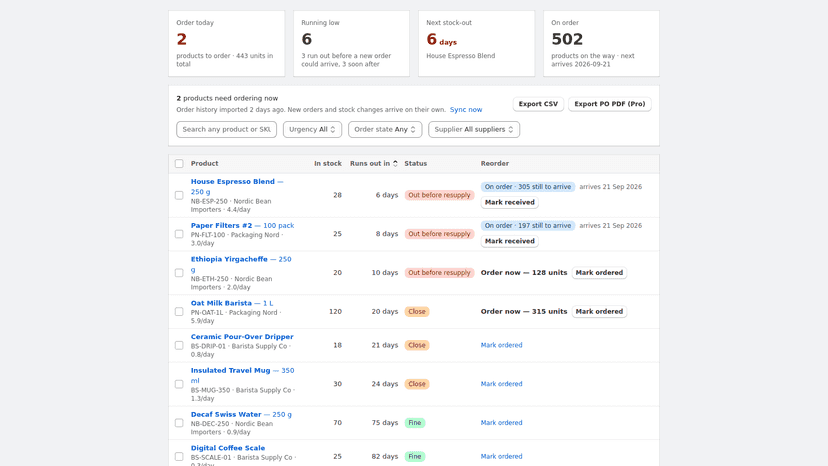This screenshot has height=466, width=828.
Task: Open the Ethiopia Yirgacheffe product link
Action: (x=241, y=264)
